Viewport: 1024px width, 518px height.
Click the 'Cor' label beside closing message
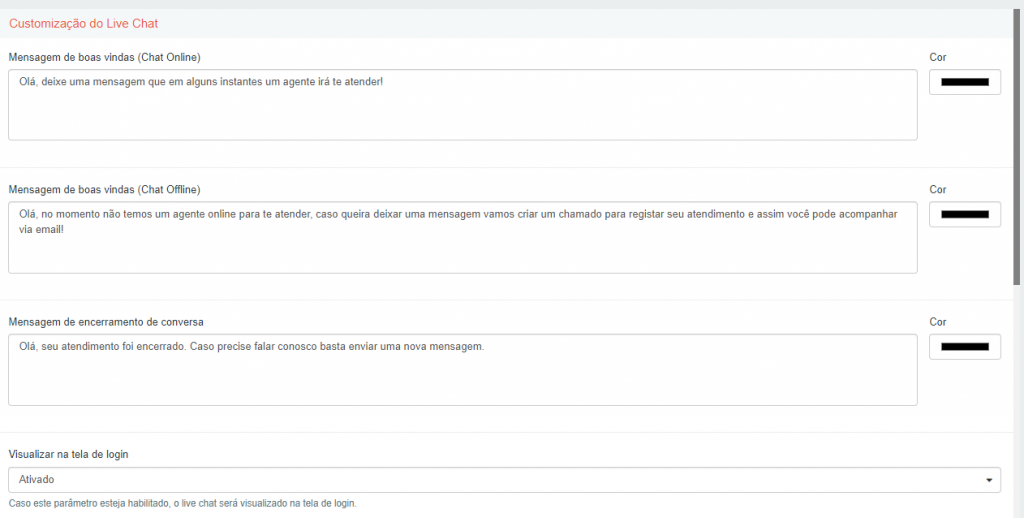938,322
